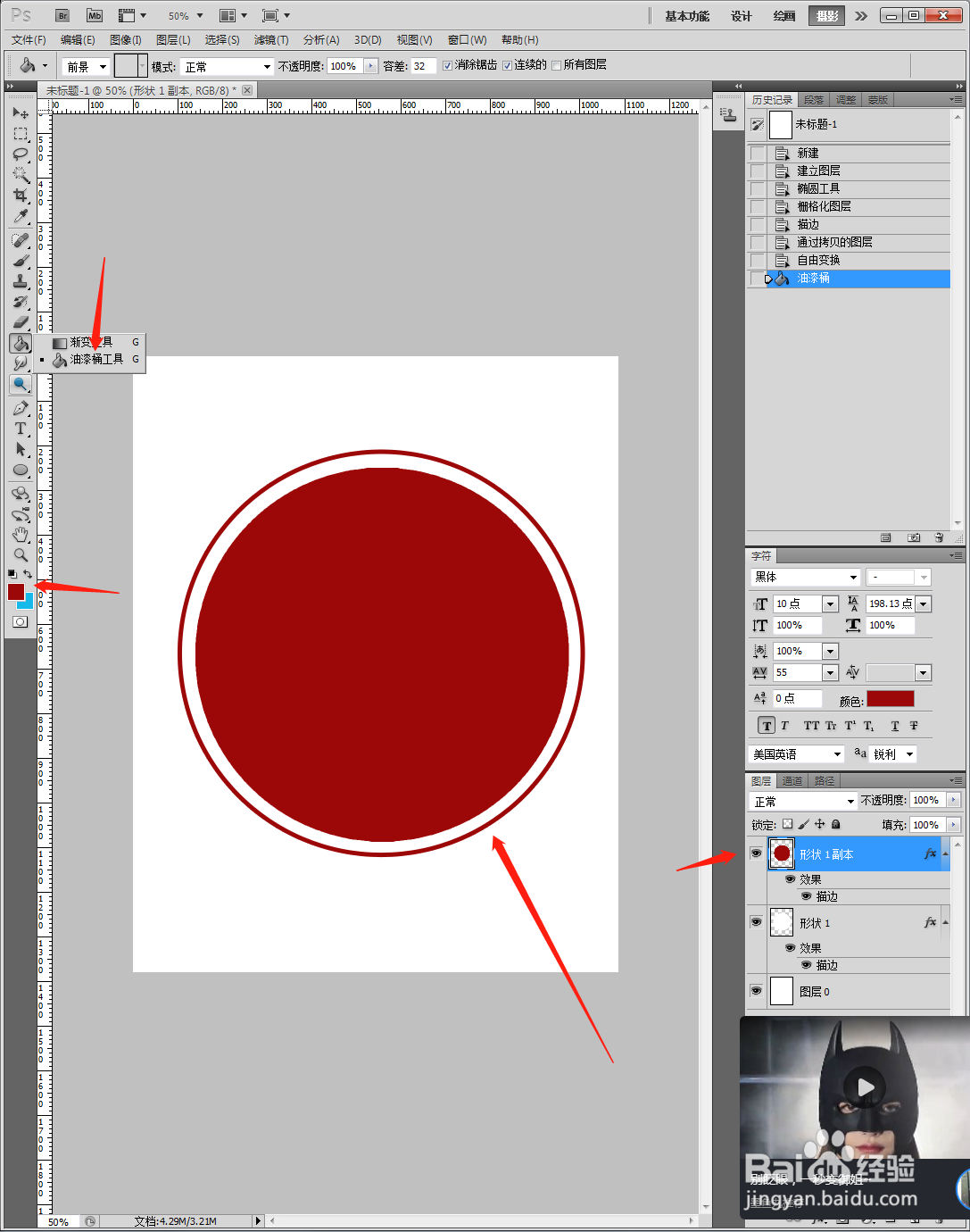Open the 美国英语 language dropdown
Viewport: 970px width, 1232px height.
796,754
